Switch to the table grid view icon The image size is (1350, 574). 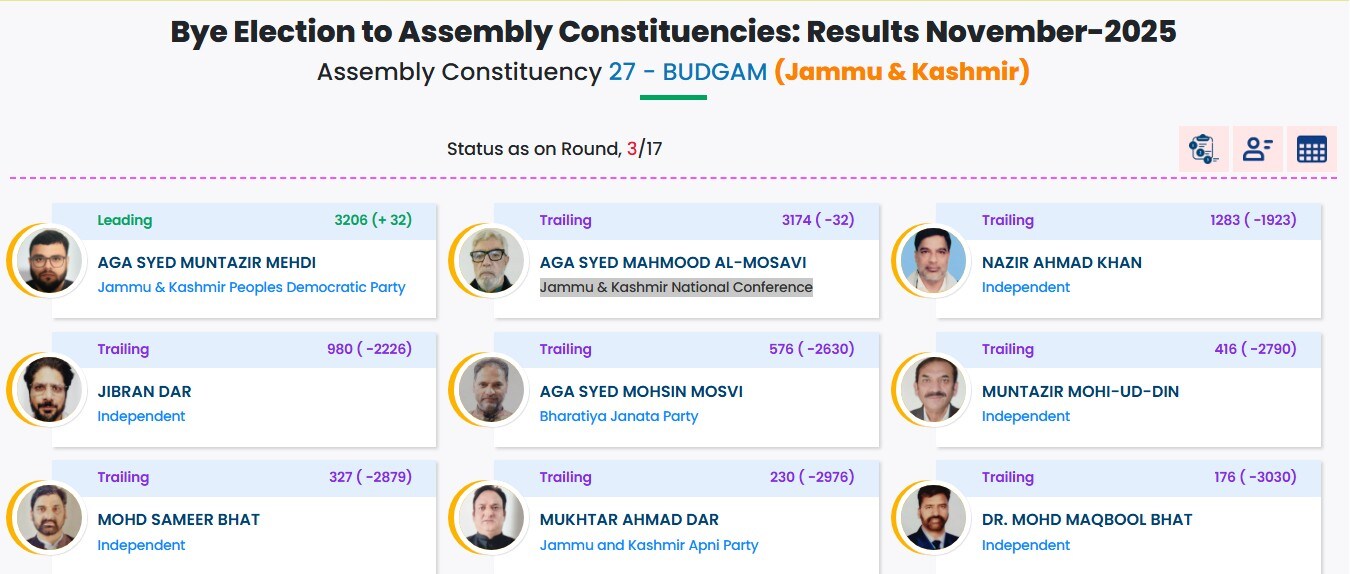coord(1311,149)
